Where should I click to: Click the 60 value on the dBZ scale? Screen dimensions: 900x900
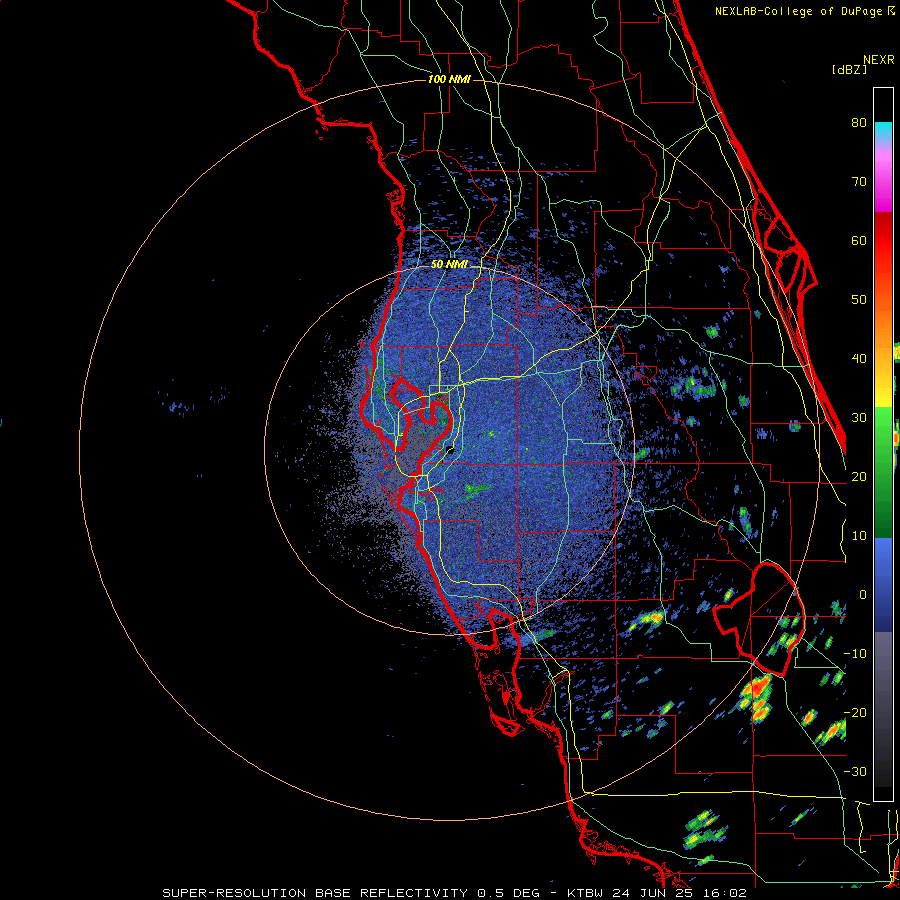(859, 240)
